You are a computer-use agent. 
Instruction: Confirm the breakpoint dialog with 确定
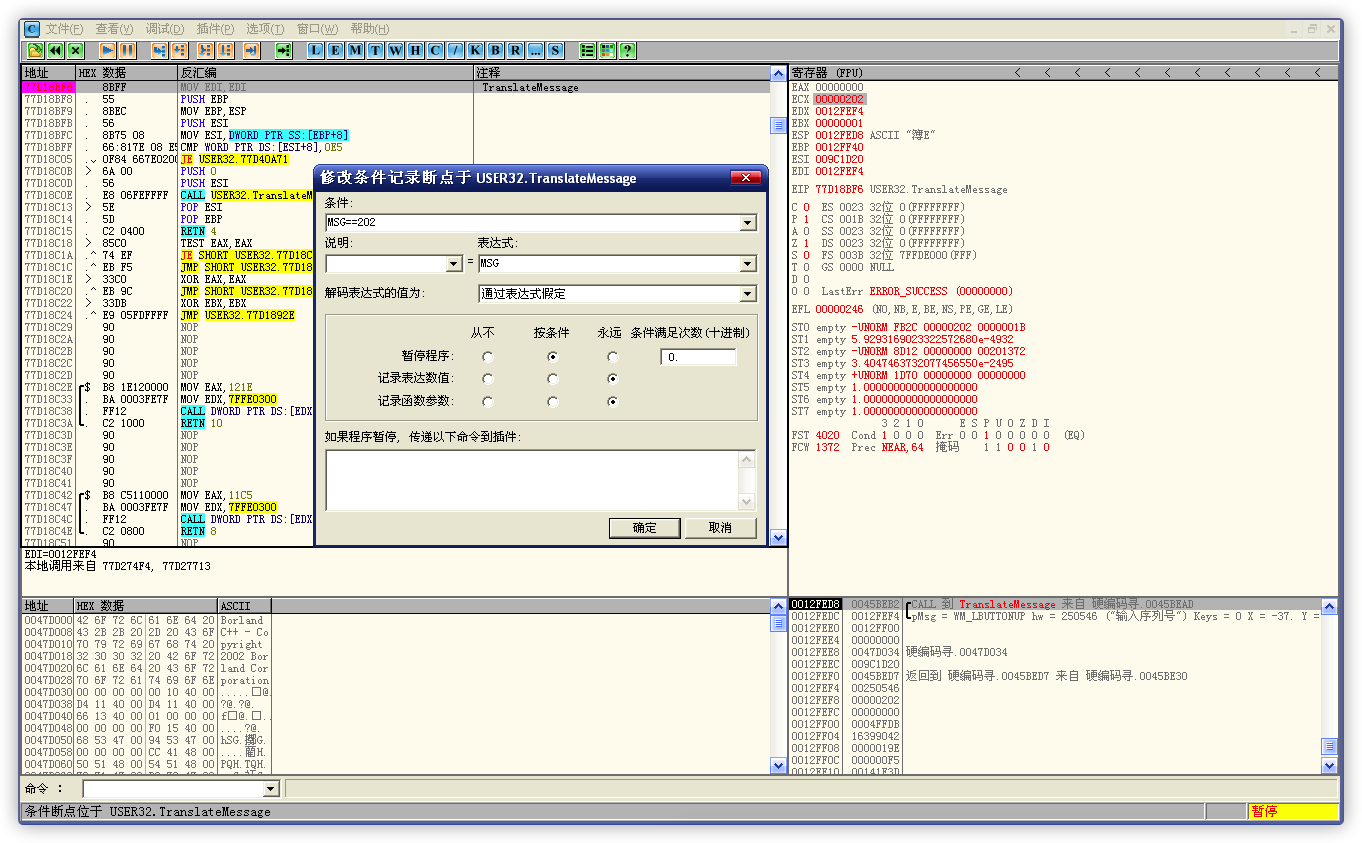click(644, 527)
